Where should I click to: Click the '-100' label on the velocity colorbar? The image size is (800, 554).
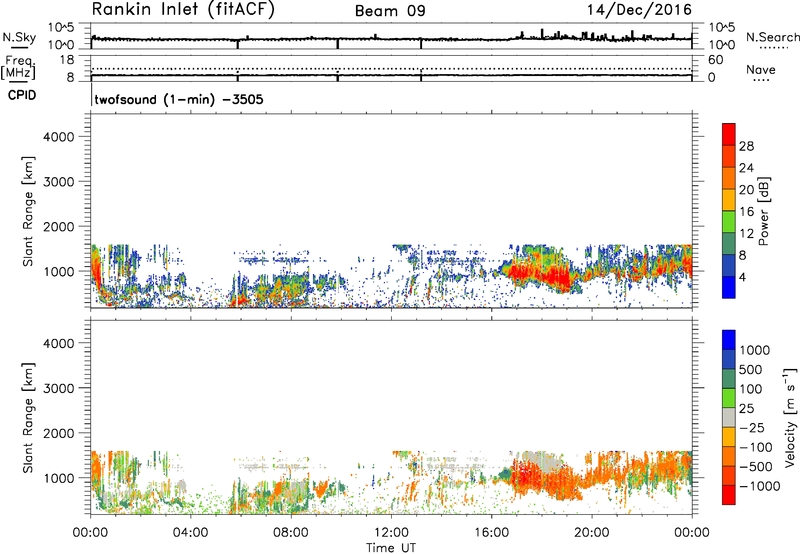click(x=755, y=447)
